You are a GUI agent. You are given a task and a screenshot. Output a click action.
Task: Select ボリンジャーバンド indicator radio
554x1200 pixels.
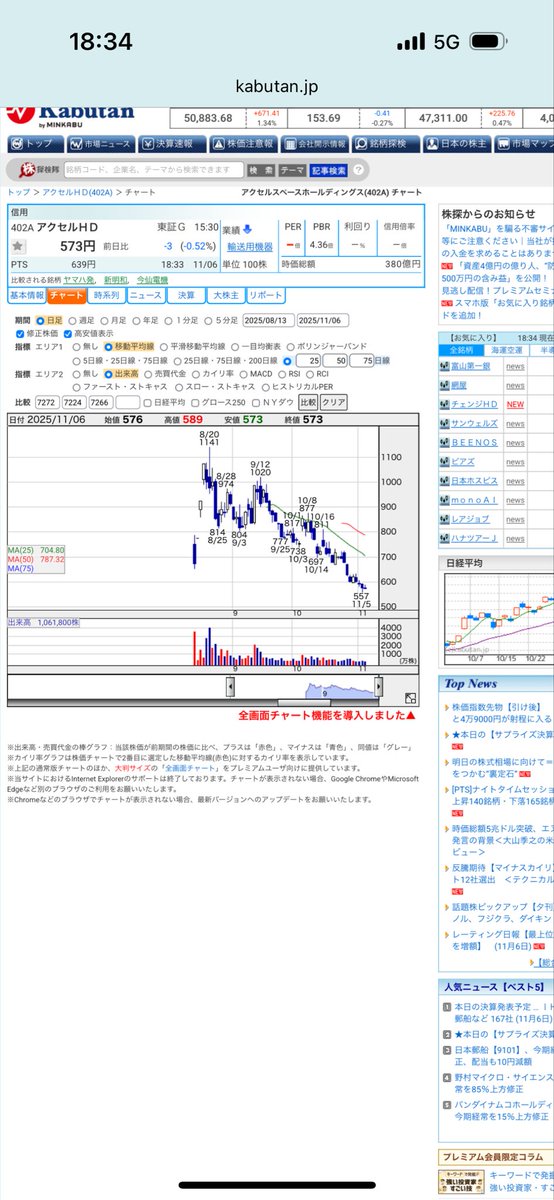pos(291,346)
